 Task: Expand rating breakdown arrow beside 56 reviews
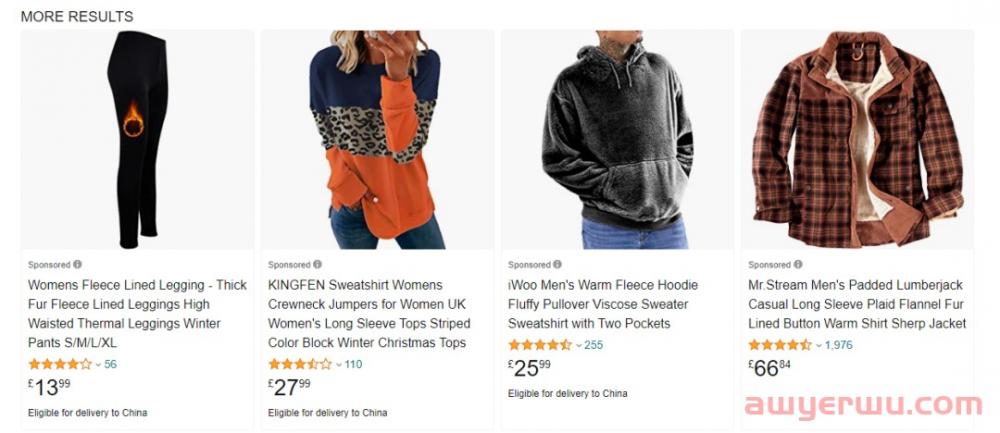tap(98, 365)
